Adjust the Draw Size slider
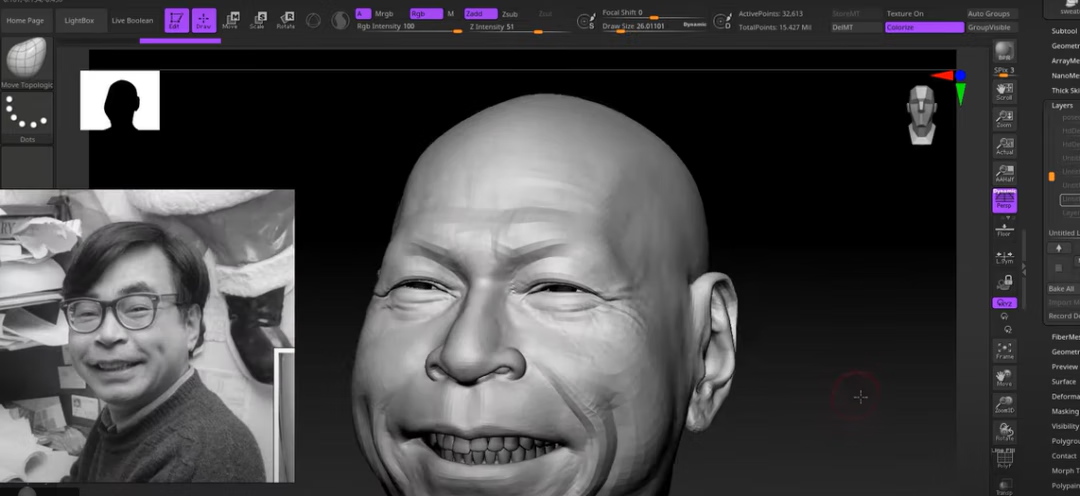Screen dimensions: 1080x496 coord(641,27)
